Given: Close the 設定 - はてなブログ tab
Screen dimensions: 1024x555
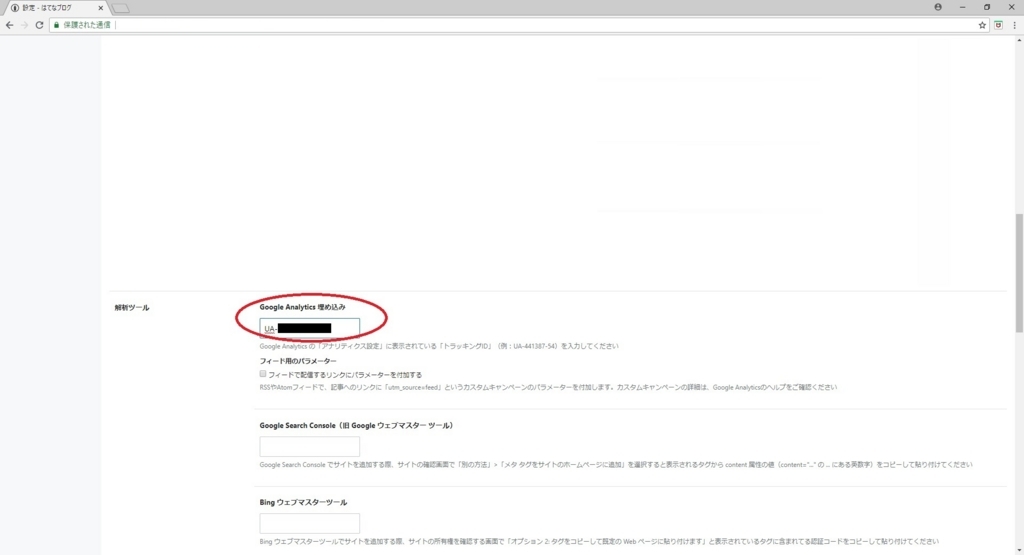Looking at the screenshot, I should click(x=101, y=8).
